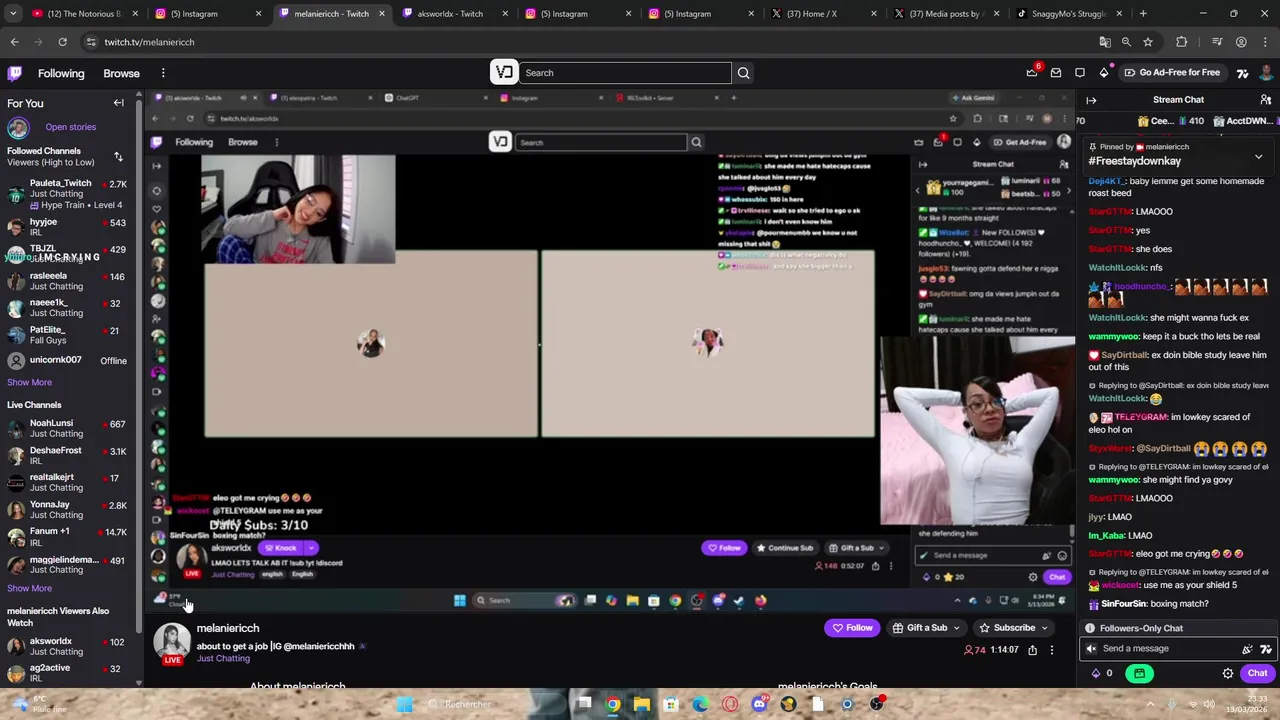
Task: Open the user avatar menu
Action: click(1266, 73)
